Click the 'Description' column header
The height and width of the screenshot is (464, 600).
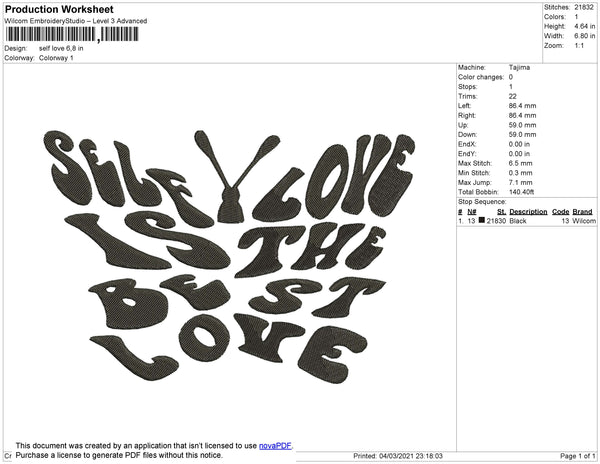pyautogui.click(x=528, y=212)
